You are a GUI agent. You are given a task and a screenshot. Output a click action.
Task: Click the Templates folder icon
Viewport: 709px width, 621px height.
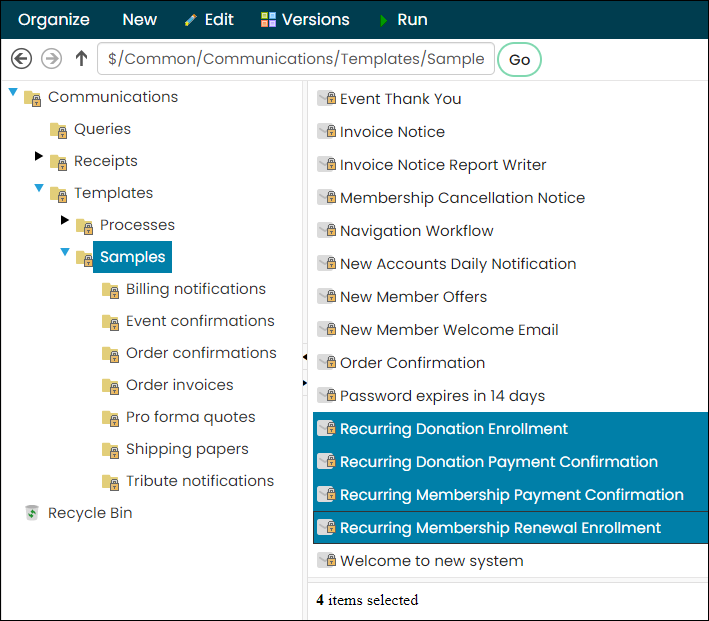coord(59,194)
